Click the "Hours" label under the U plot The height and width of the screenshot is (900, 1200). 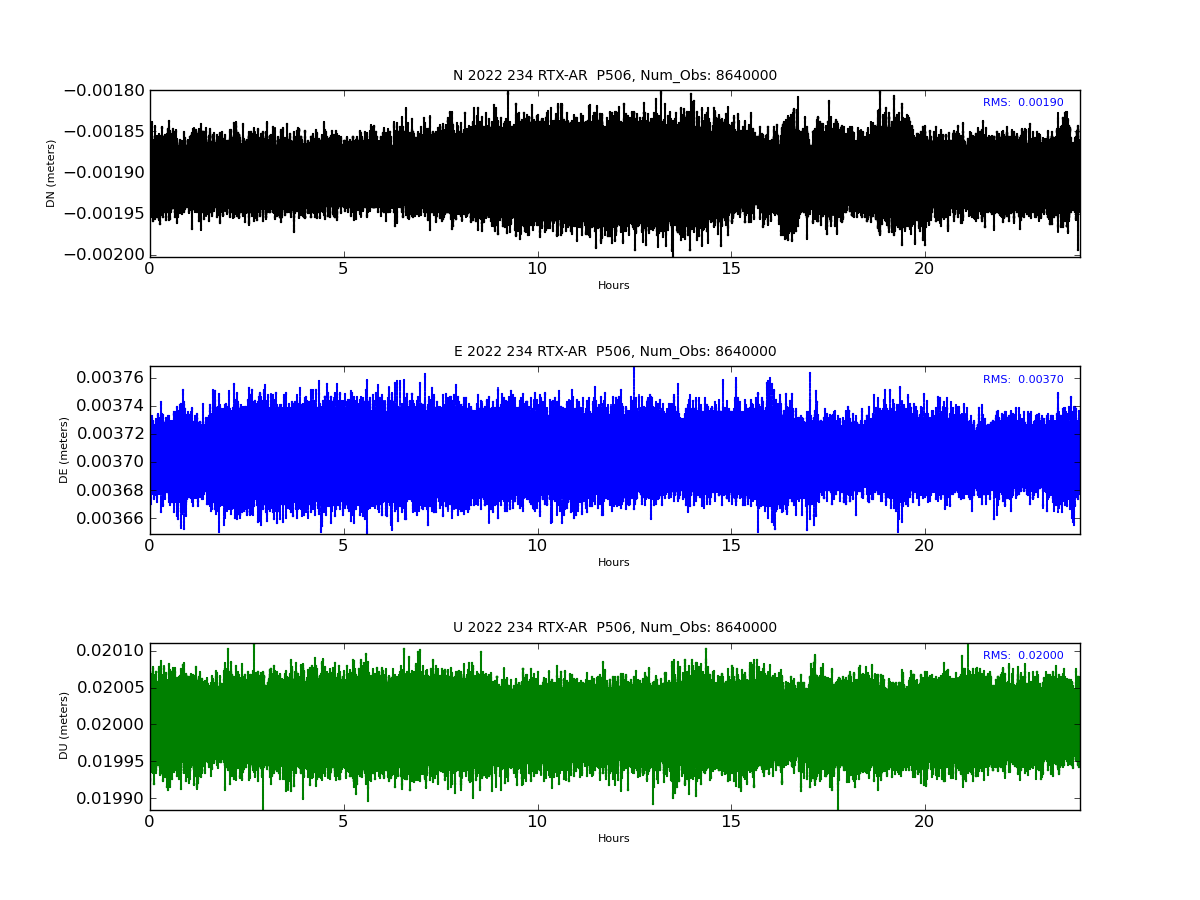click(x=614, y=839)
